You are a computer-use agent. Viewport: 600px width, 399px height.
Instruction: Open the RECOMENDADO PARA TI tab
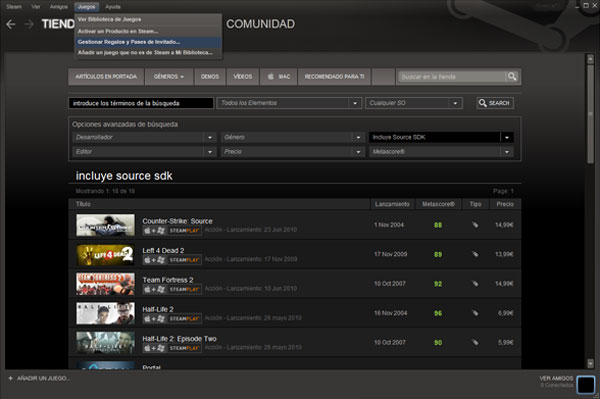(334, 77)
